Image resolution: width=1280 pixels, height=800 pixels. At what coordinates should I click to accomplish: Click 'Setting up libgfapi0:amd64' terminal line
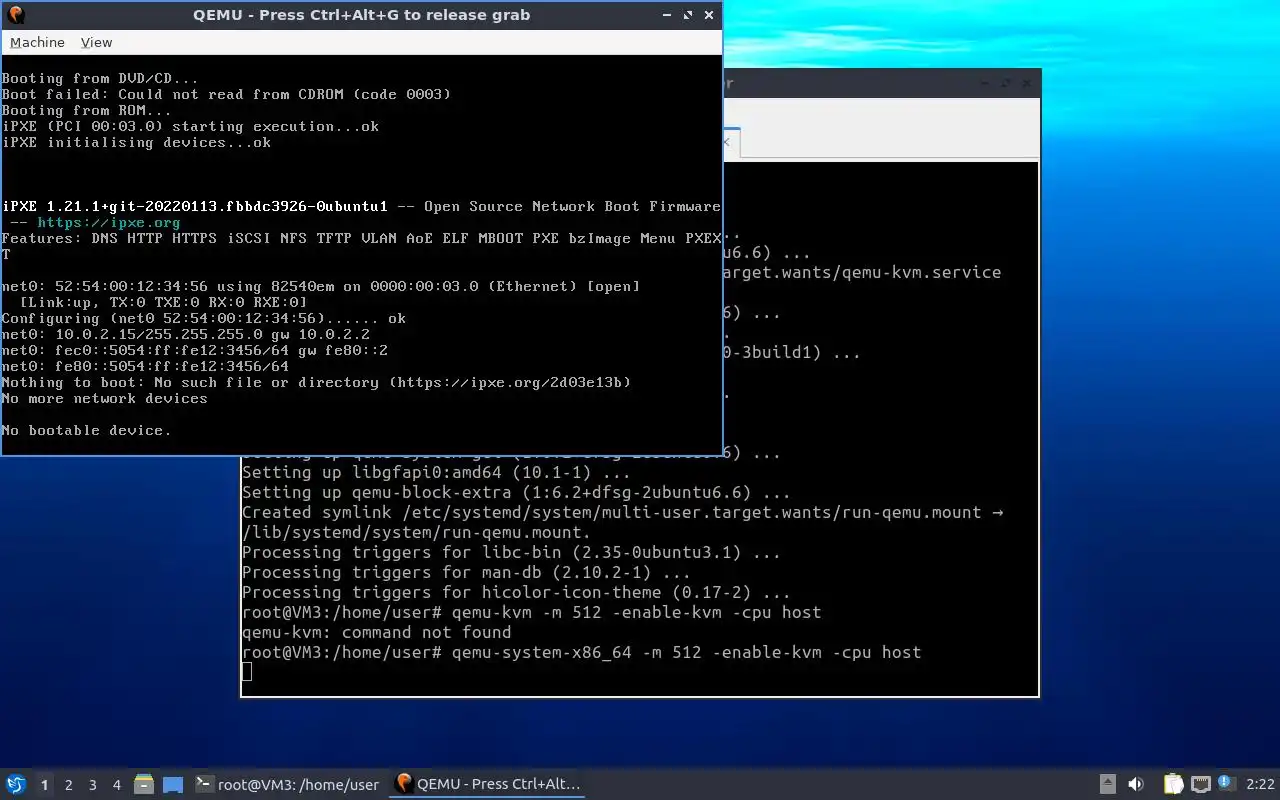tap(436, 472)
